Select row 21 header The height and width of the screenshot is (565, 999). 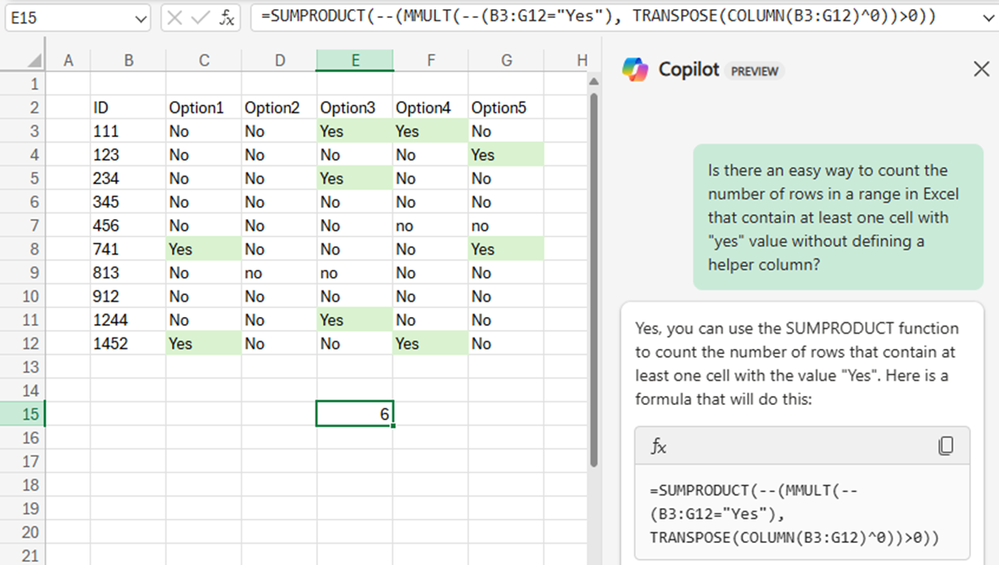click(x=22, y=555)
